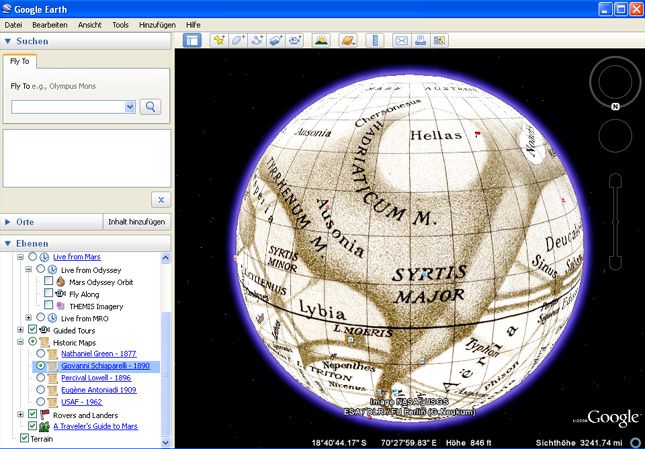
Task: Enable the Mars Odyssey Orbit checkbox
Action: 49,281
